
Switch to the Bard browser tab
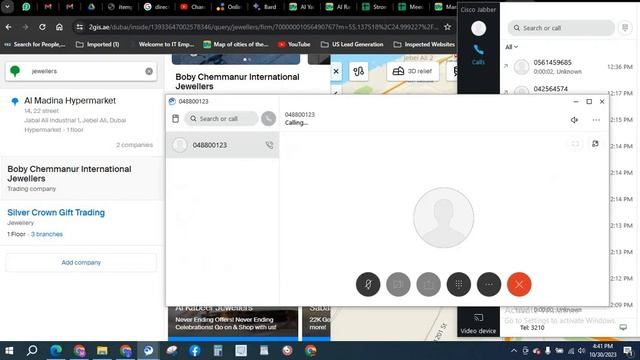(x=265, y=7)
